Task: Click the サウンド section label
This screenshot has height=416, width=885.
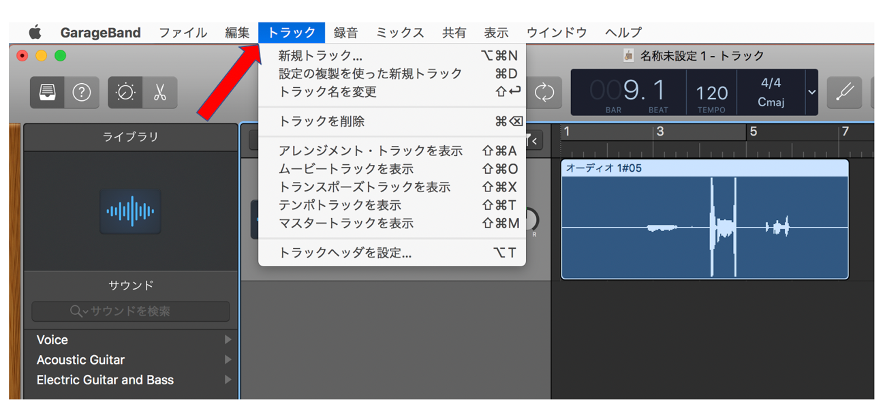Action: [x=130, y=286]
